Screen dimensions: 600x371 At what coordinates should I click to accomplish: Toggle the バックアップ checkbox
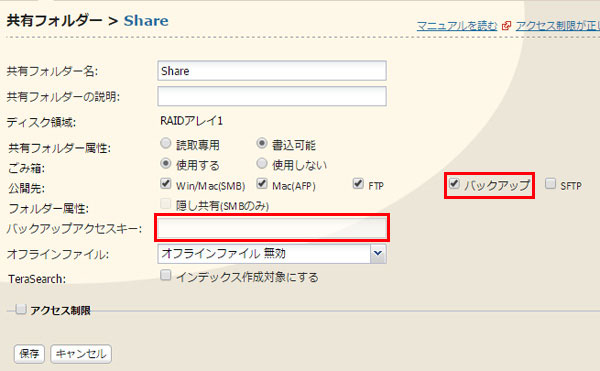454,184
